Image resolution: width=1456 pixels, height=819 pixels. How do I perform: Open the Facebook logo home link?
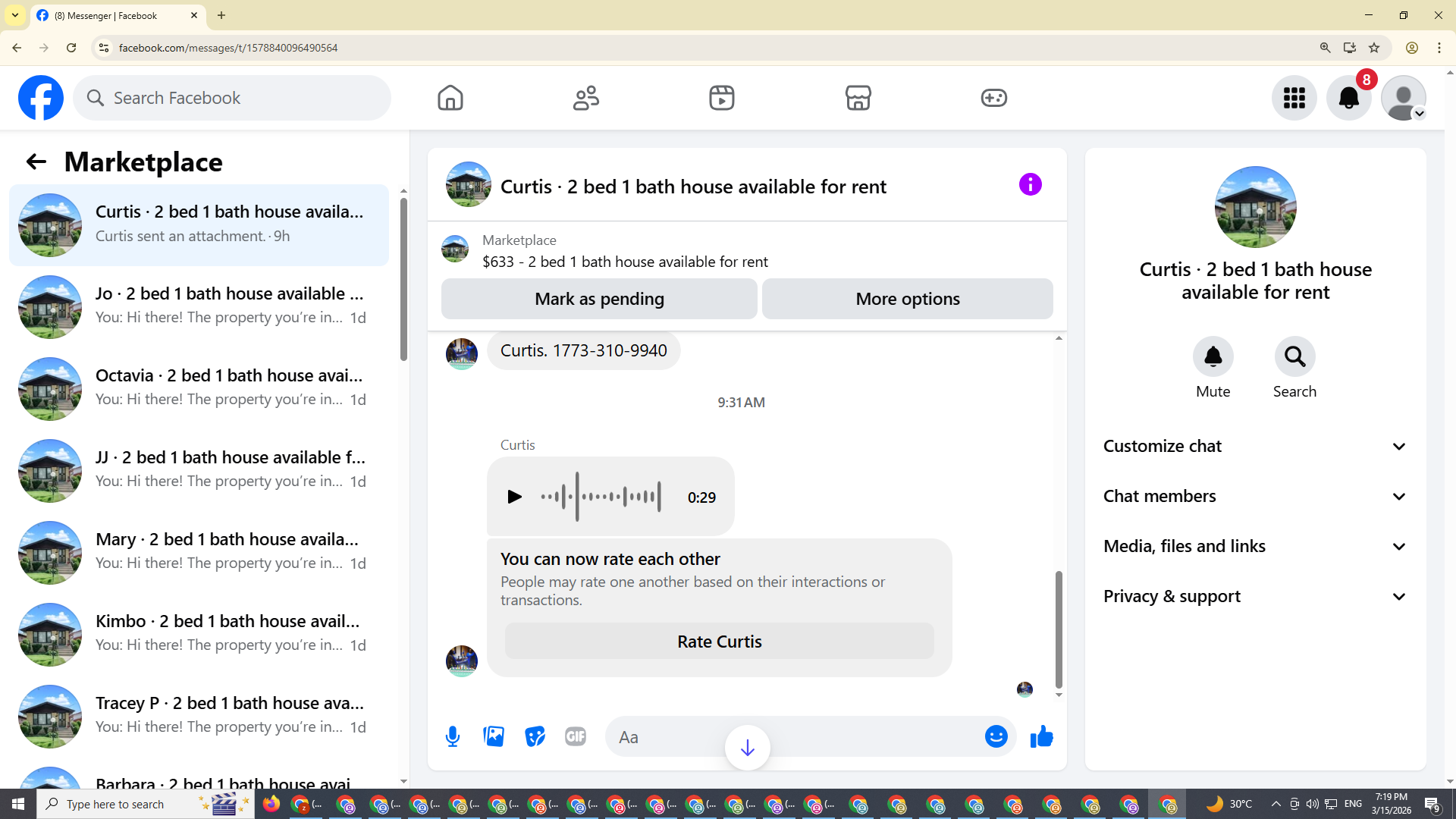point(41,98)
